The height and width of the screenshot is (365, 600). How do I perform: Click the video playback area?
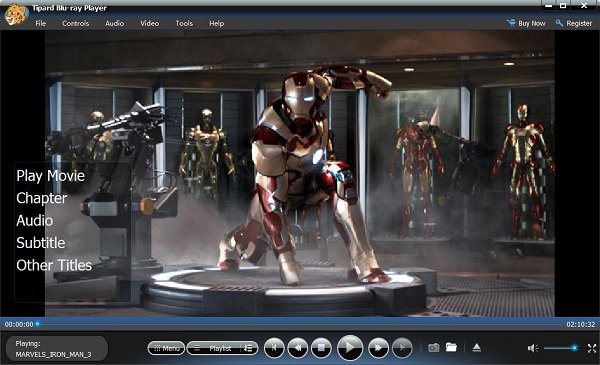pyautogui.click(x=300, y=173)
